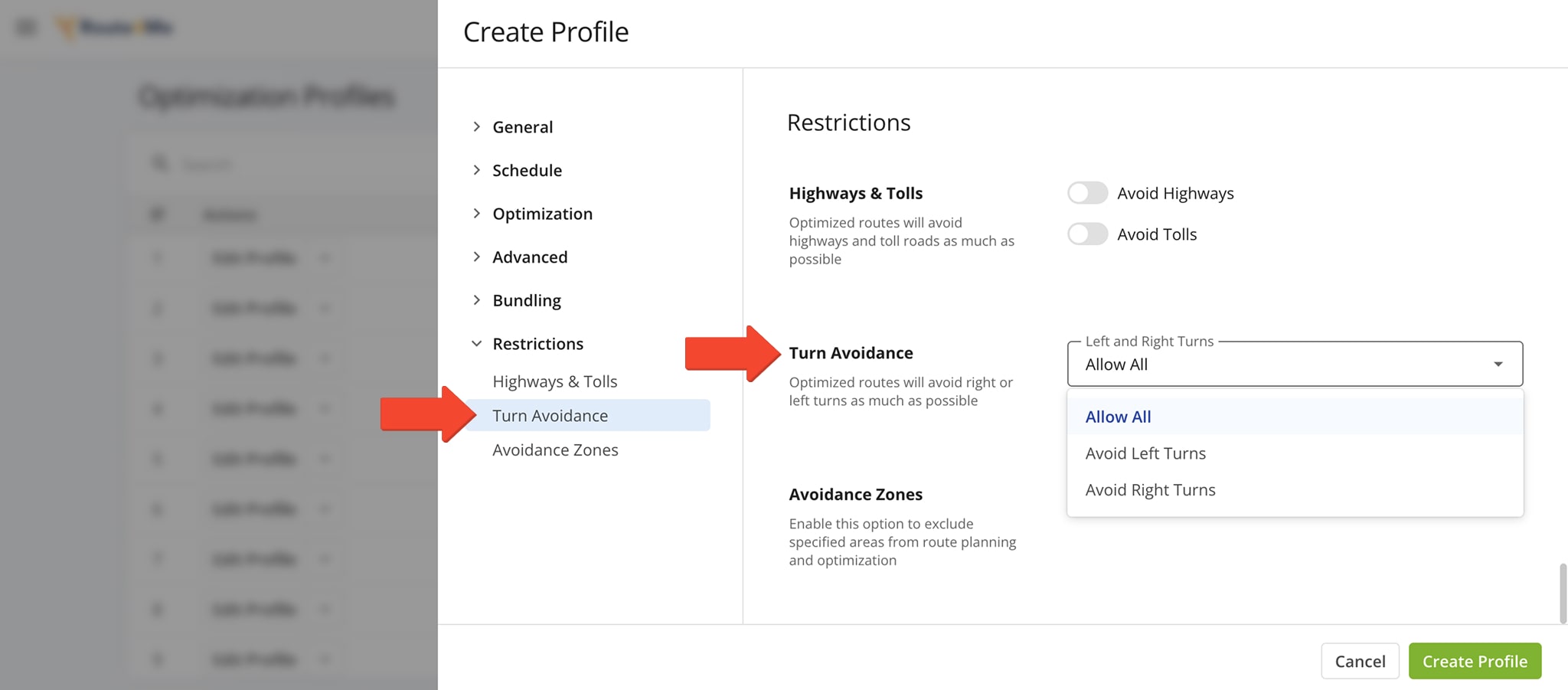Toggle the Avoid Tolls switch
This screenshot has height=690, width=1568.
1087,234
